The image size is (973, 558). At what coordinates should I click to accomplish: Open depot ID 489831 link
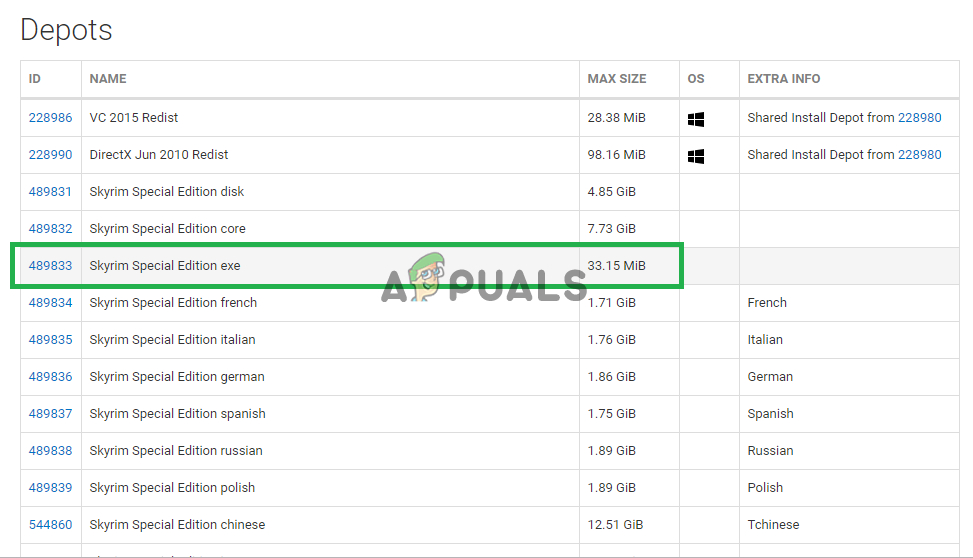[x=50, y=192]
